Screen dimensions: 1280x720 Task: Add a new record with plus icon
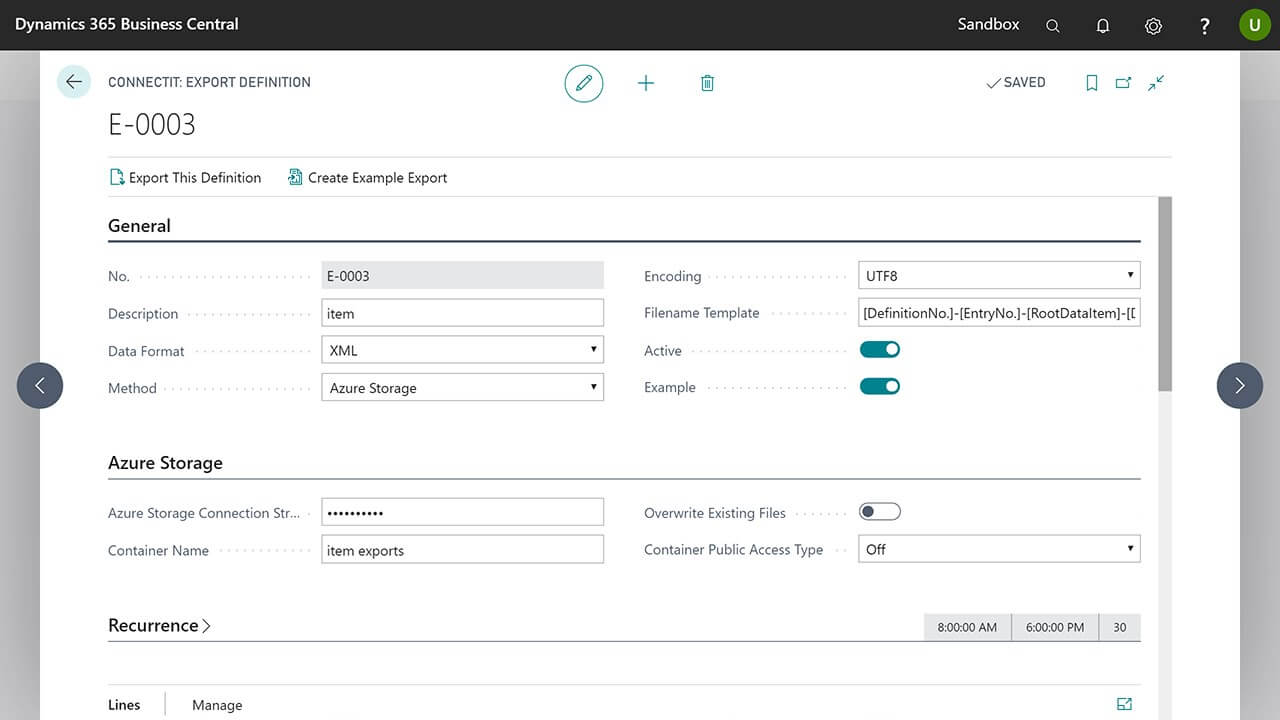tap(646, 83)
